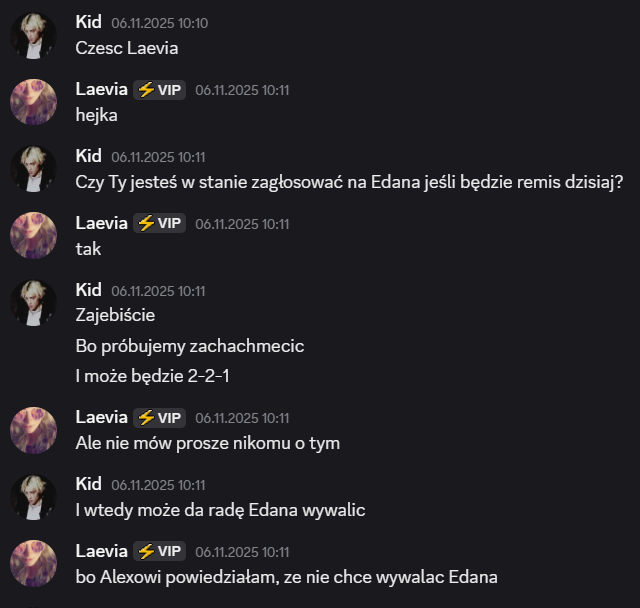Select the username Kid above 'Czesc Laevia'

click(89, 22)
